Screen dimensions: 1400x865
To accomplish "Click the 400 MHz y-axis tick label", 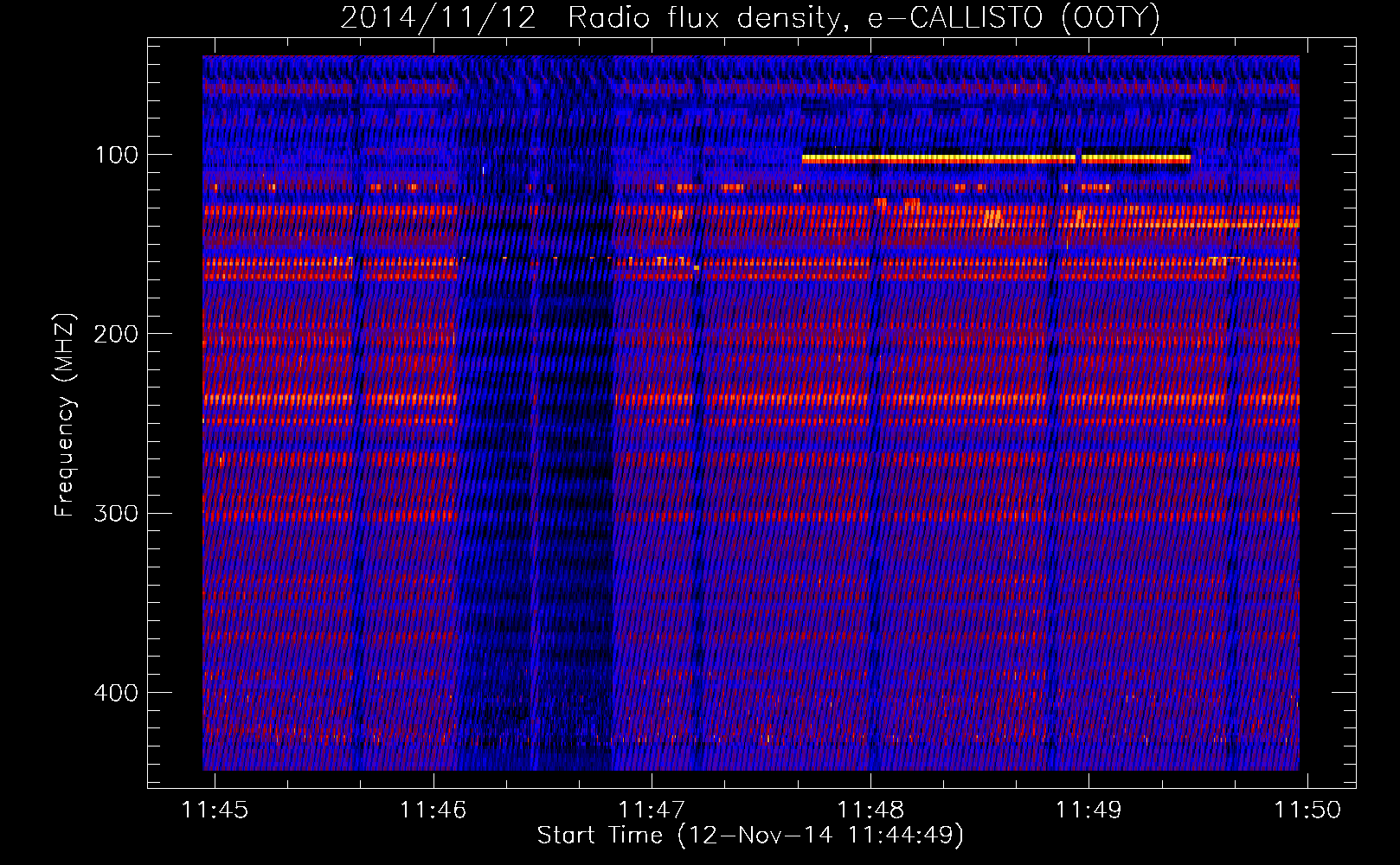I will 116,693.
